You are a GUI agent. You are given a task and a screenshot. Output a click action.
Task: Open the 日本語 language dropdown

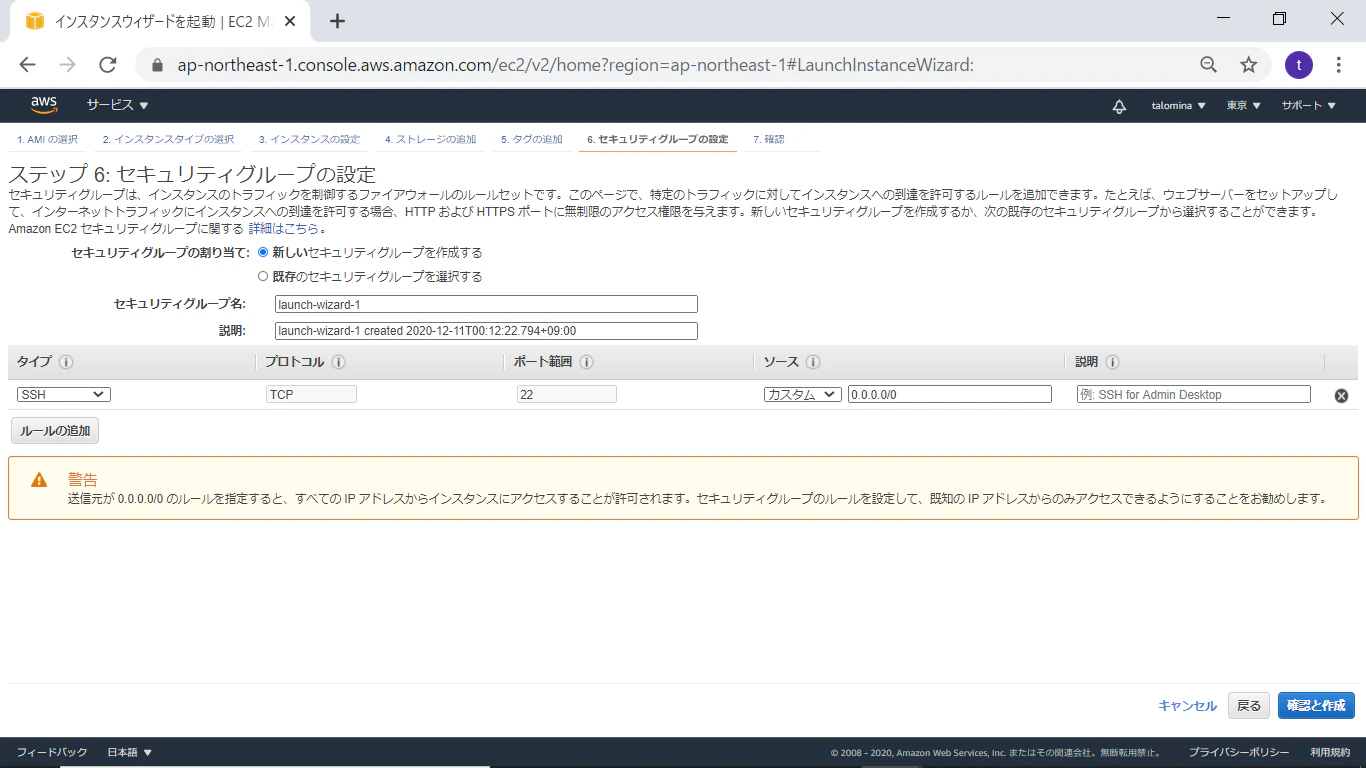(129, 752)
